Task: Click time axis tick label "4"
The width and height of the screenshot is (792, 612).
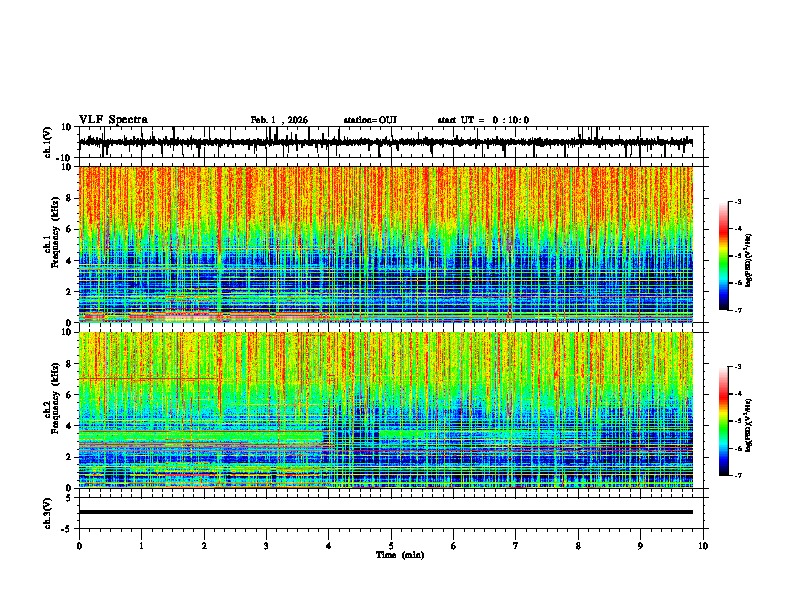Action: point(329,546)
